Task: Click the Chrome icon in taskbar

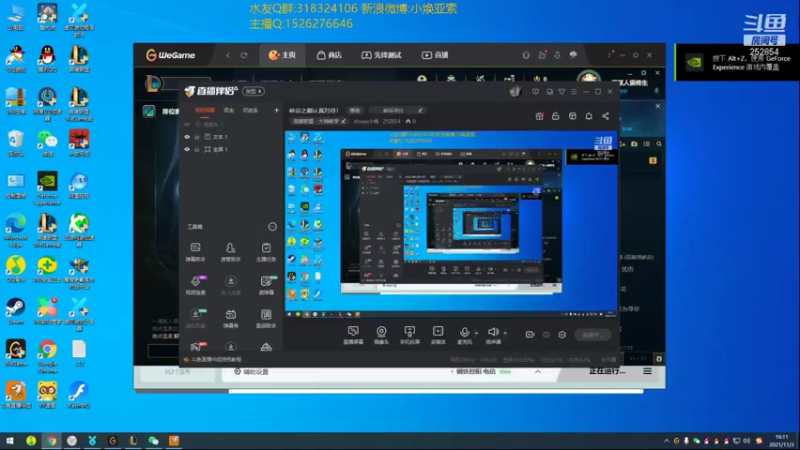Action: (51, 441)
